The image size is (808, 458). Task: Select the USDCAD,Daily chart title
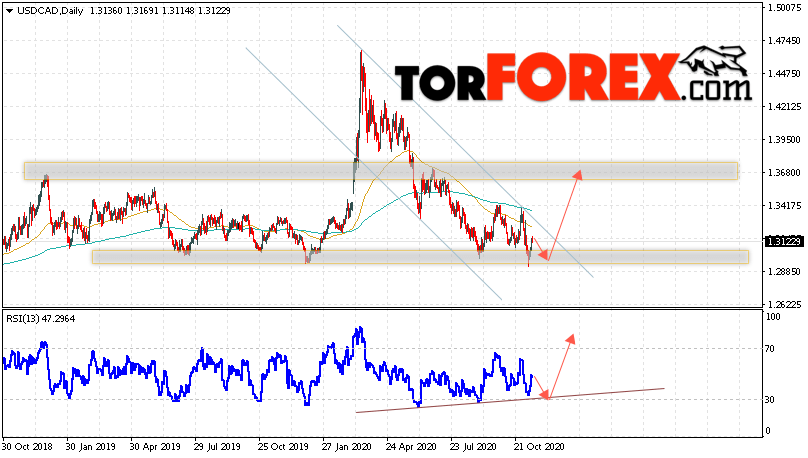50,11
